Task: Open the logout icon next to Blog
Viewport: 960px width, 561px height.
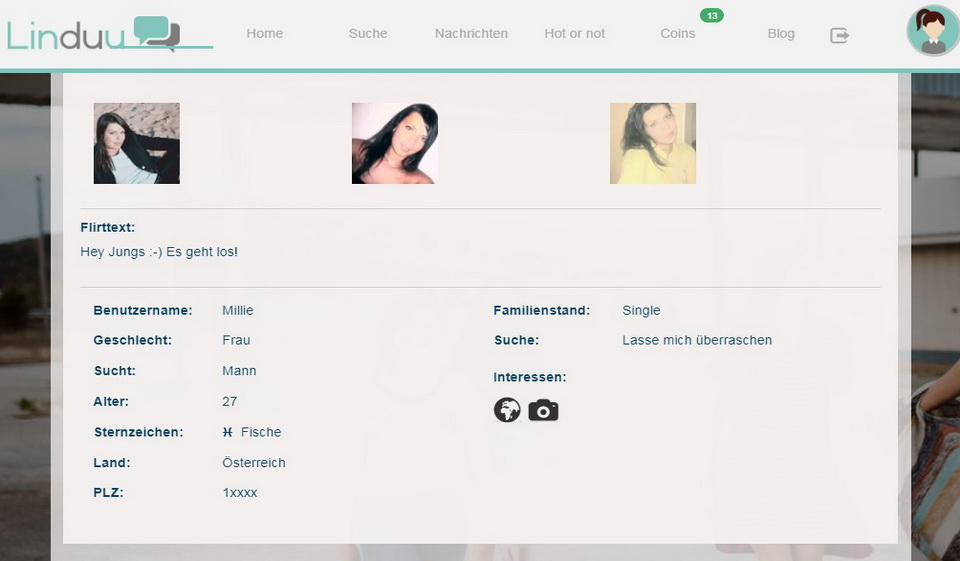Action: click(x=839, y=36)
